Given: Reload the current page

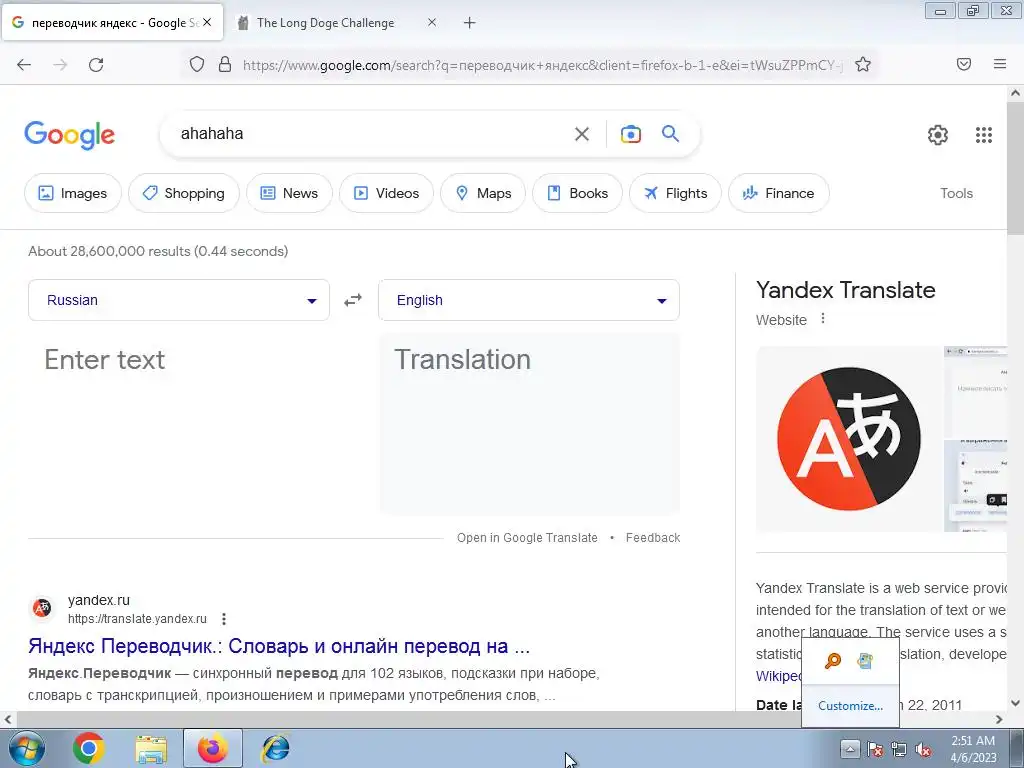Looking at the screenshot, I should 96,64.
